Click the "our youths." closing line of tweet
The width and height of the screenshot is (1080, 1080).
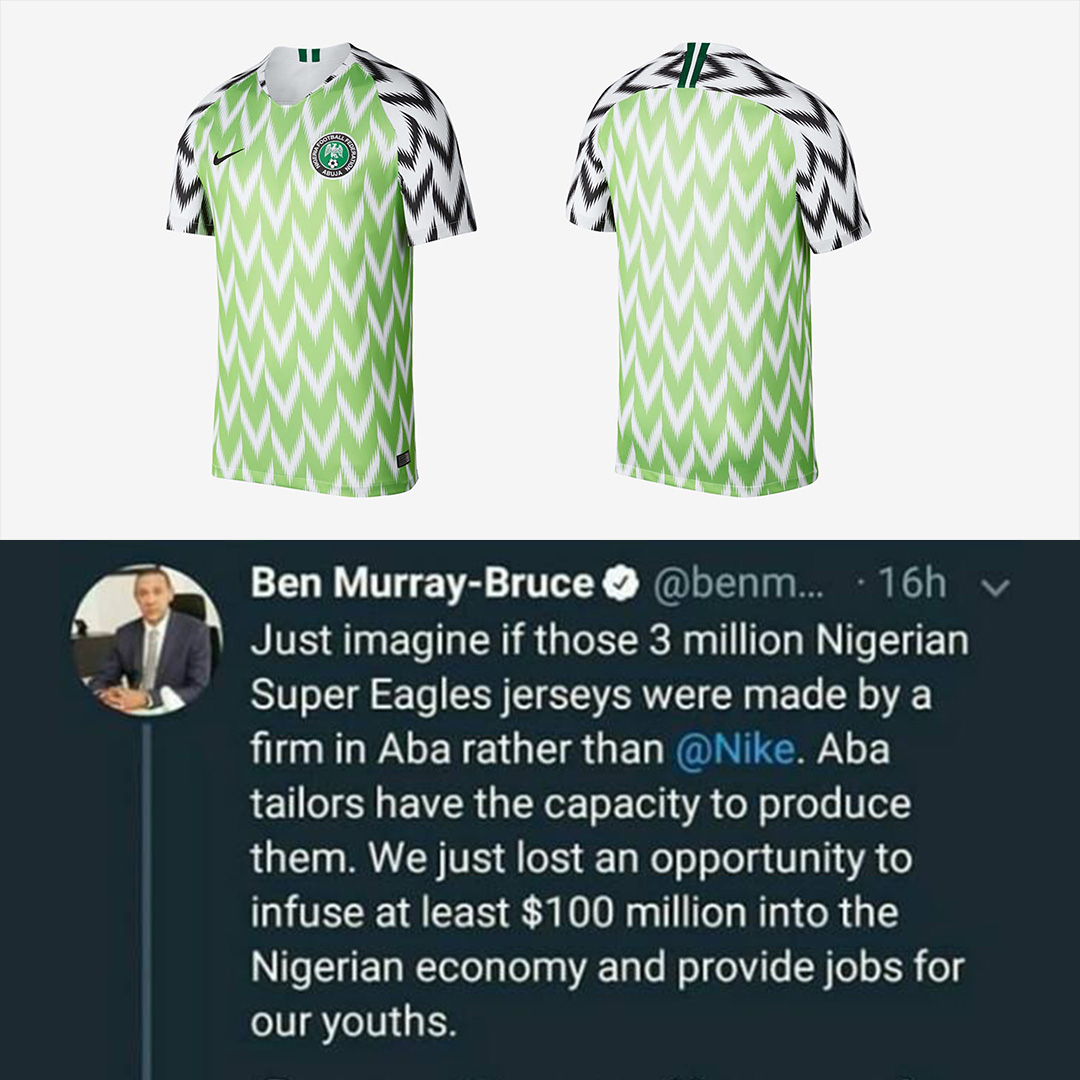point(353,1022)
